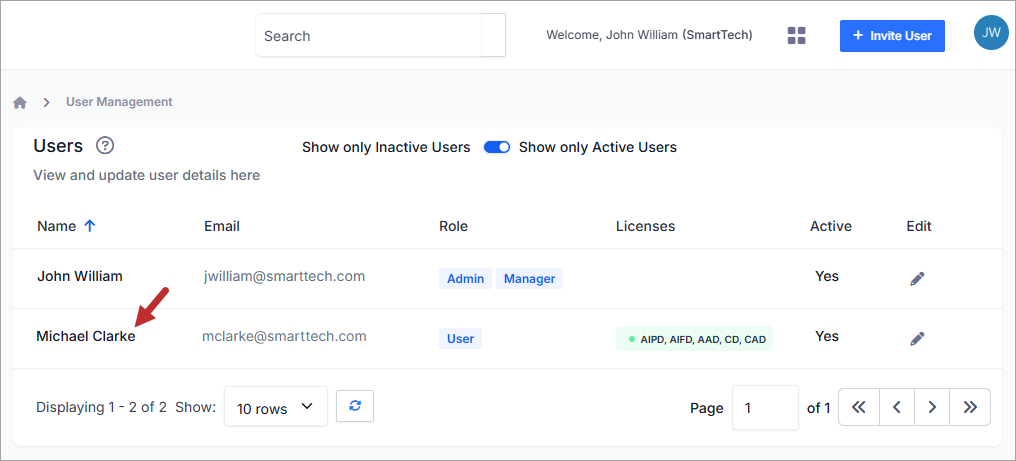Viewport: 1016px width, 461px height.
Task: Refresh the users table
Action: pos(355,406)
